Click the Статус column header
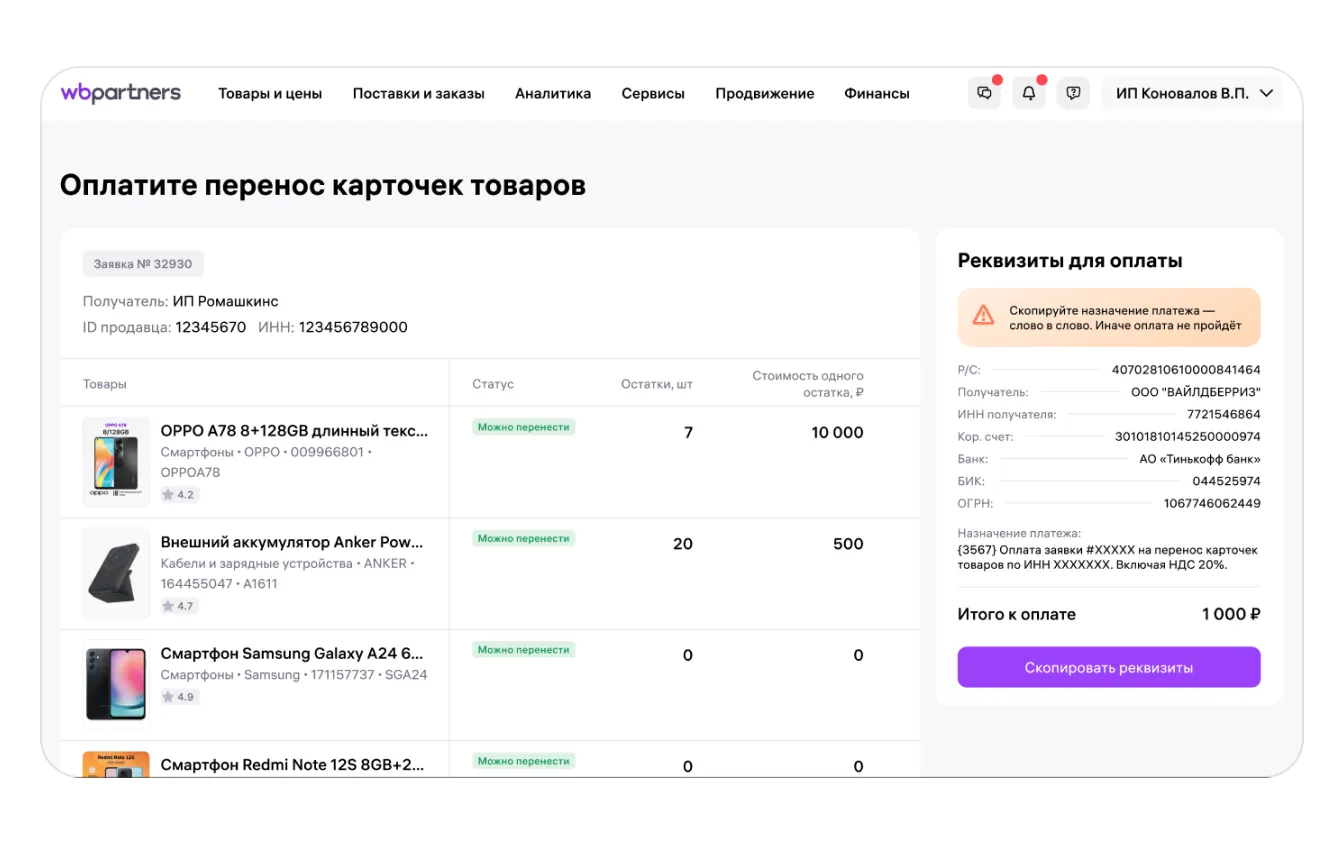 point(493,384)
